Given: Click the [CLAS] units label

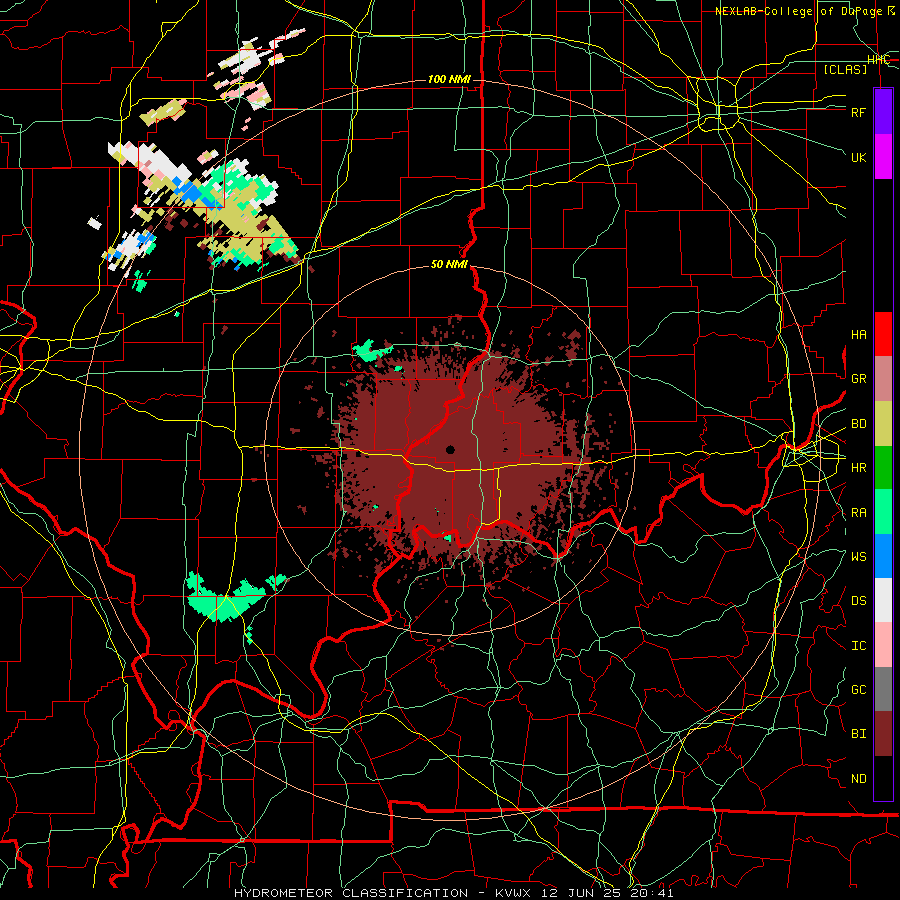Looking at the screenshot, I should coord(845,69).
